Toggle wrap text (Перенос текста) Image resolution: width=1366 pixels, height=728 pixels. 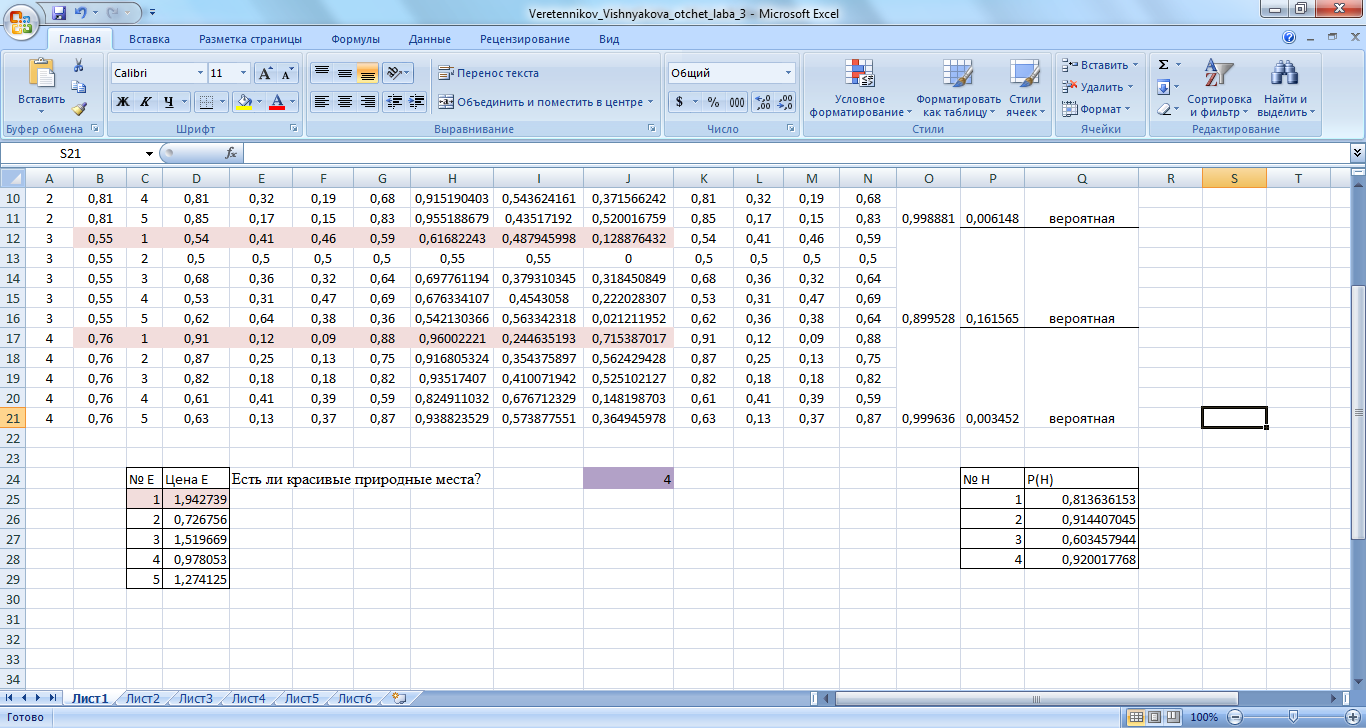[488, 73]
